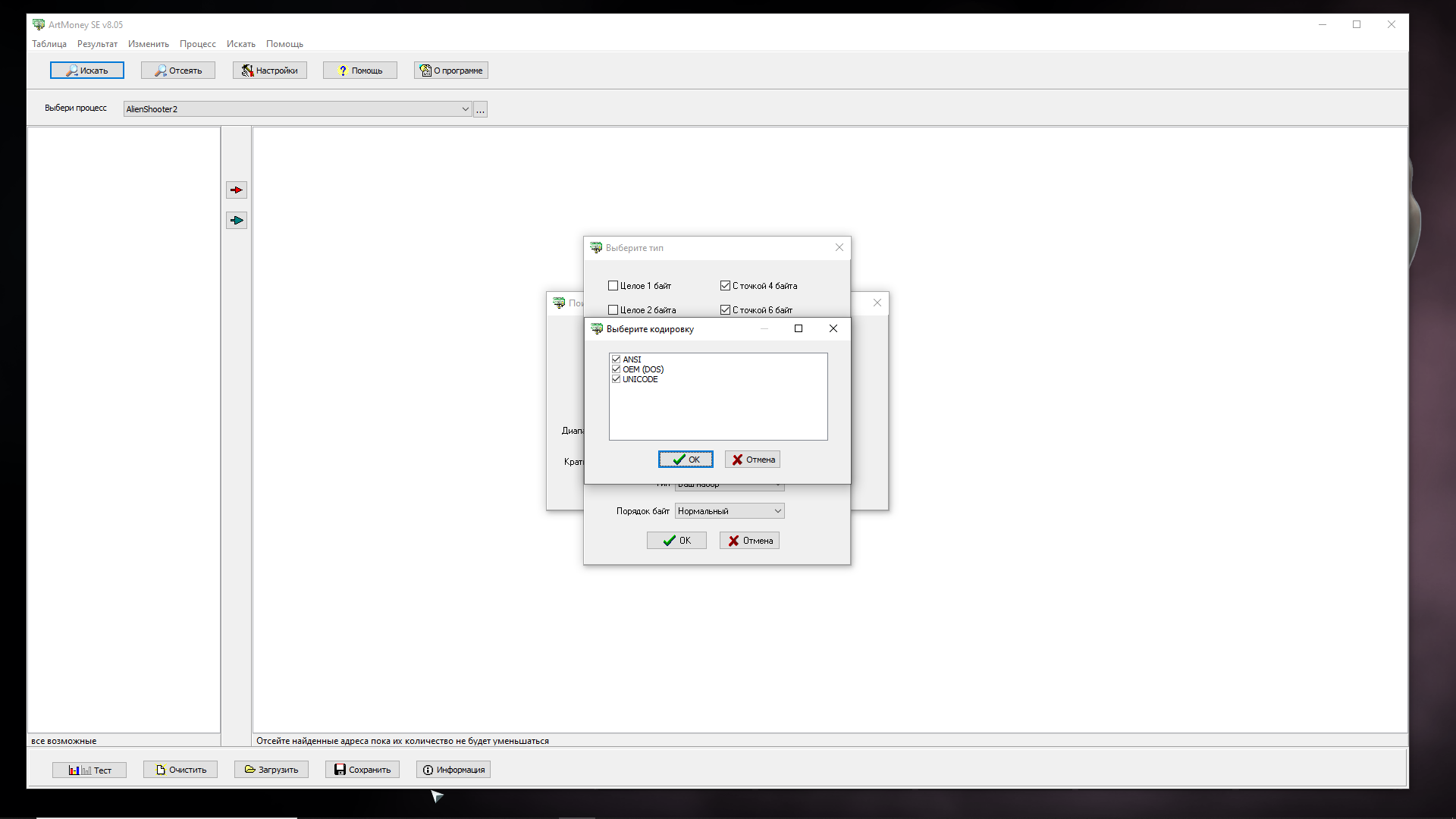Click the Загрузить load button
The width and height of the screenshot is (1456, 819).
(271, 770)
